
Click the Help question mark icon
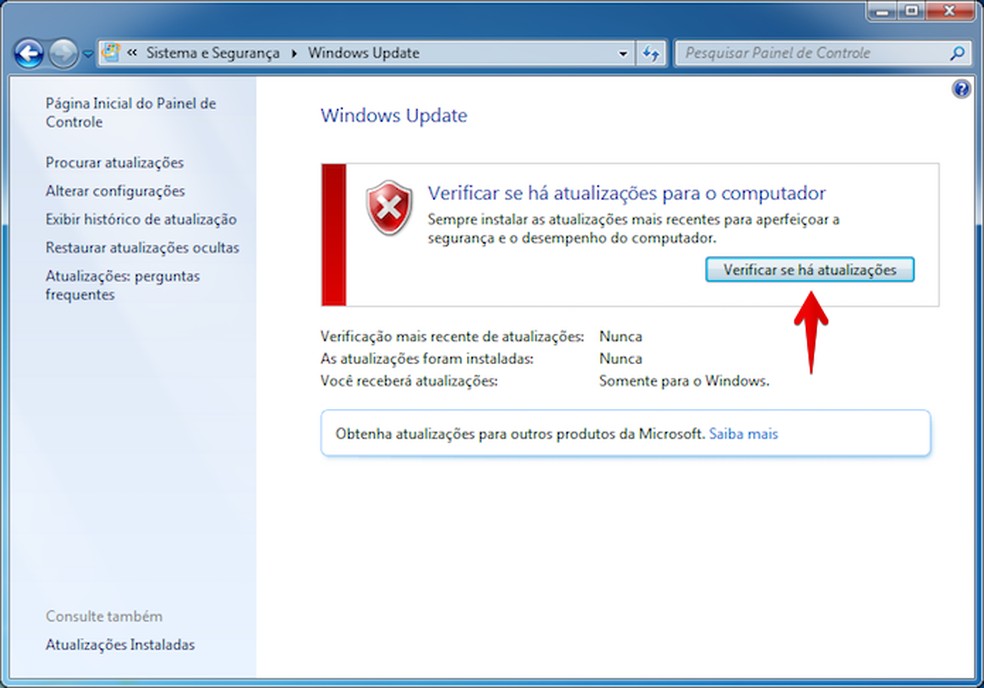961,88
